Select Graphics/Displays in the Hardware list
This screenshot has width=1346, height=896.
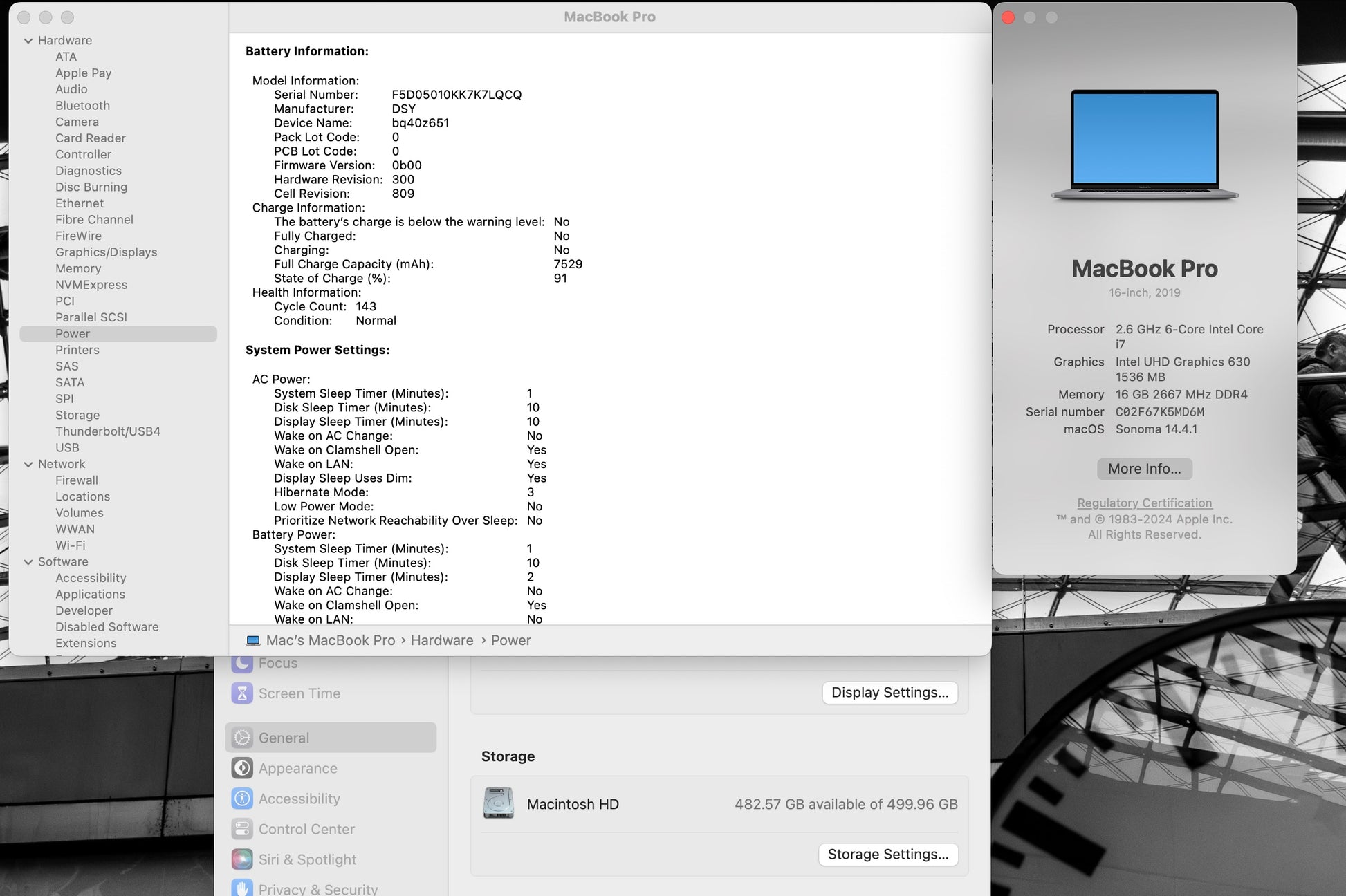click(106, 252)
